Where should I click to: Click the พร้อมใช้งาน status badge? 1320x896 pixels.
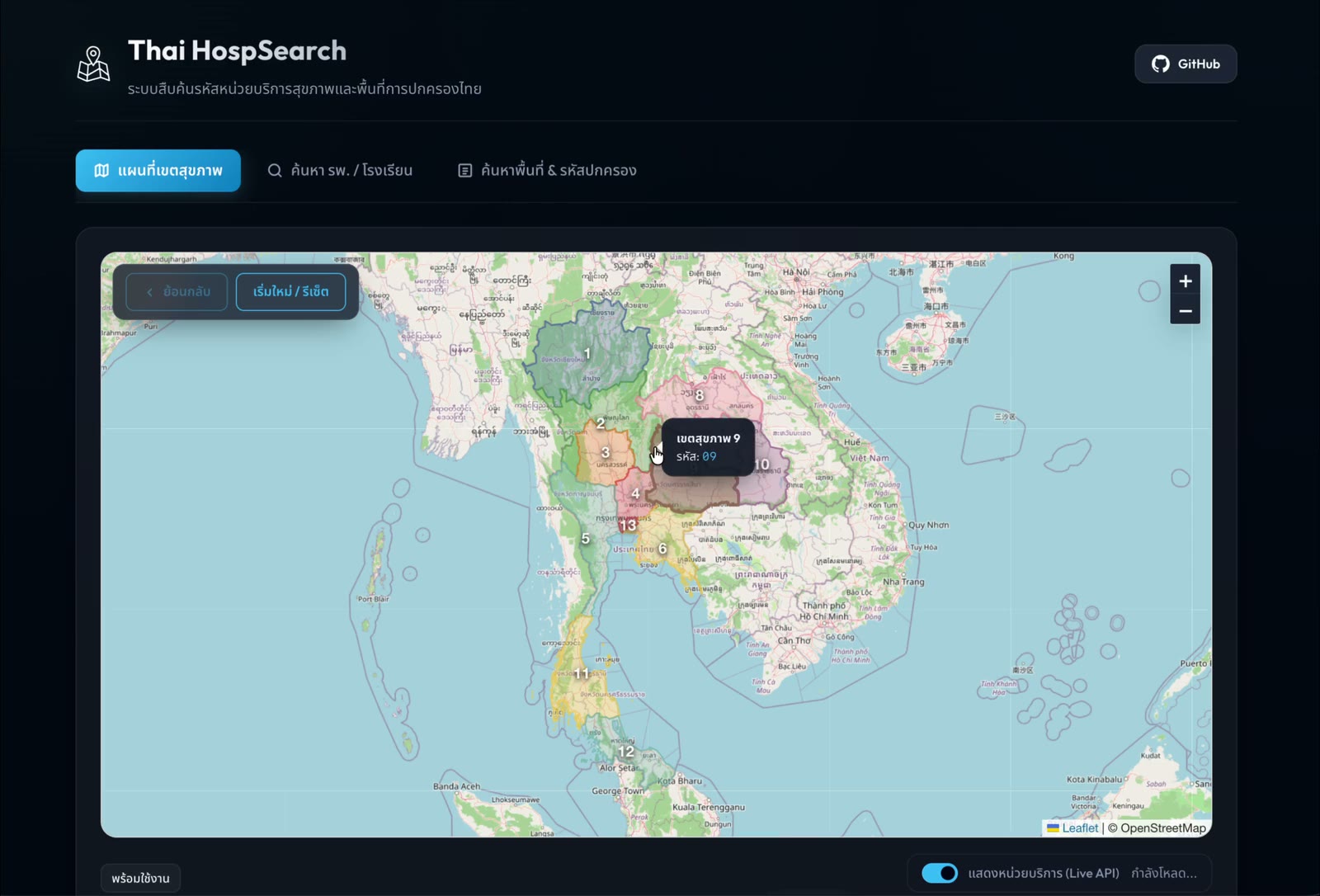click(141, 878)
